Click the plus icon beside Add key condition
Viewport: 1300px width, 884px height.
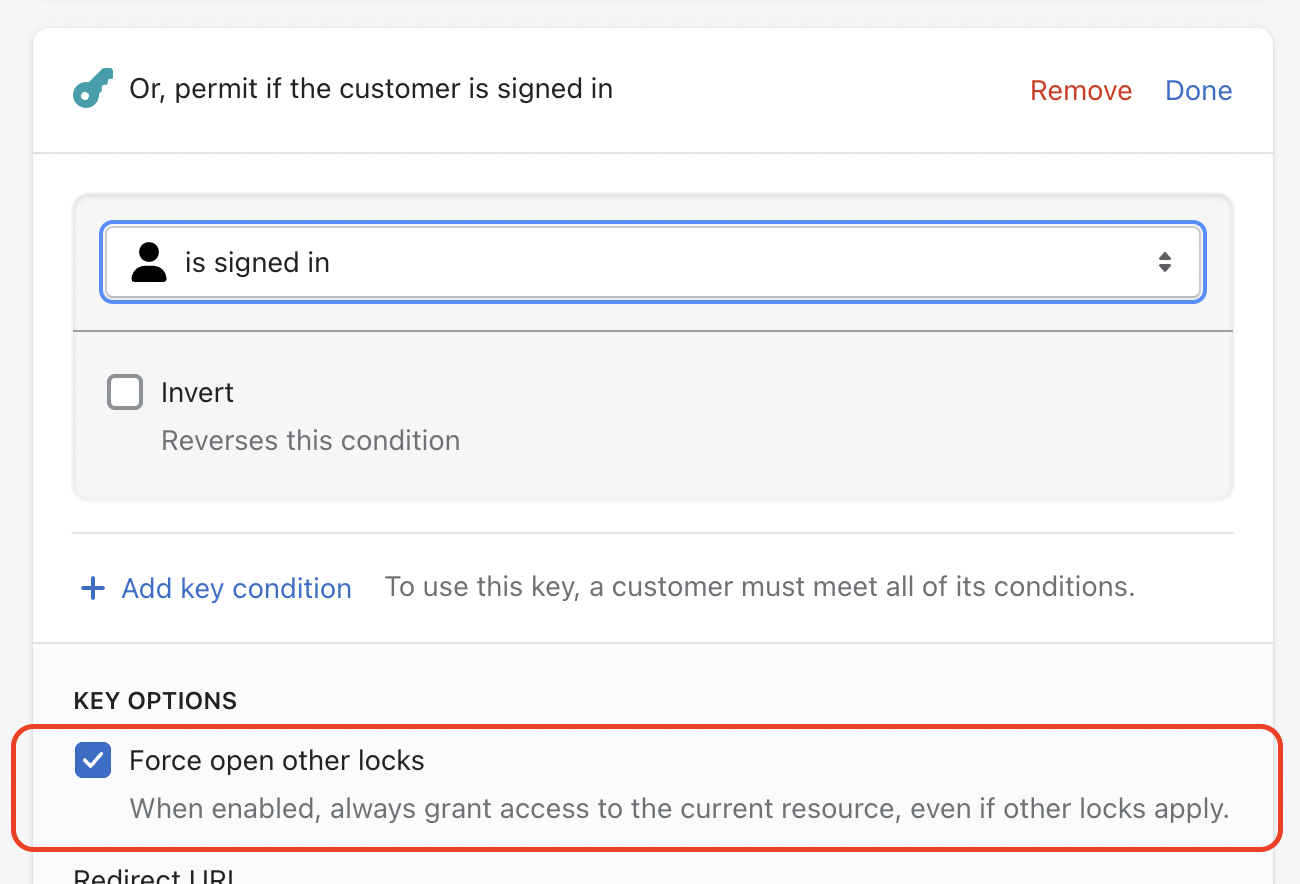92,588
